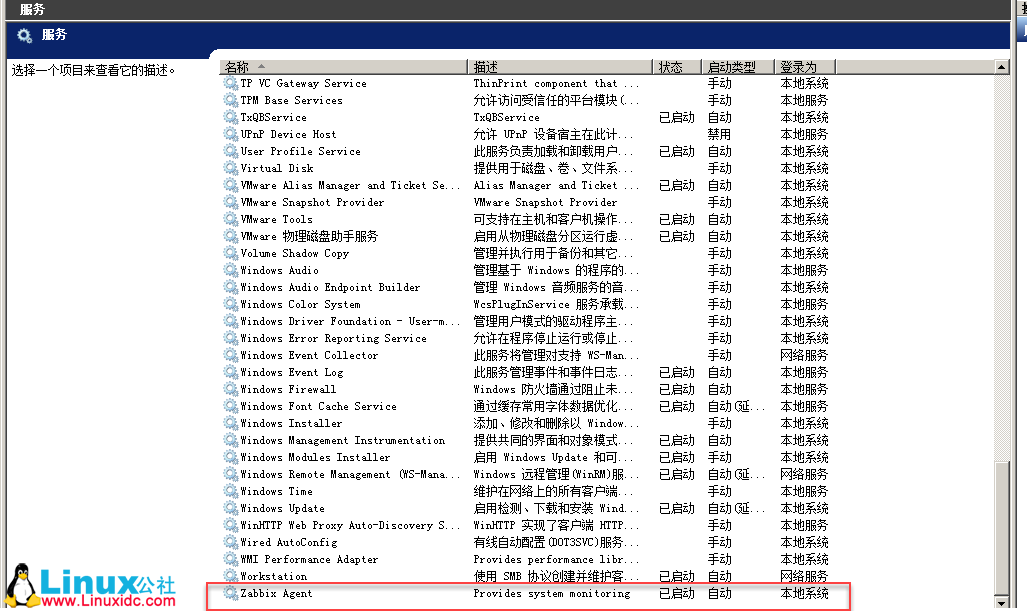The image size is (1027, 611).
Task: Select the Windows Update service icon
Action: tap(230, 507)
